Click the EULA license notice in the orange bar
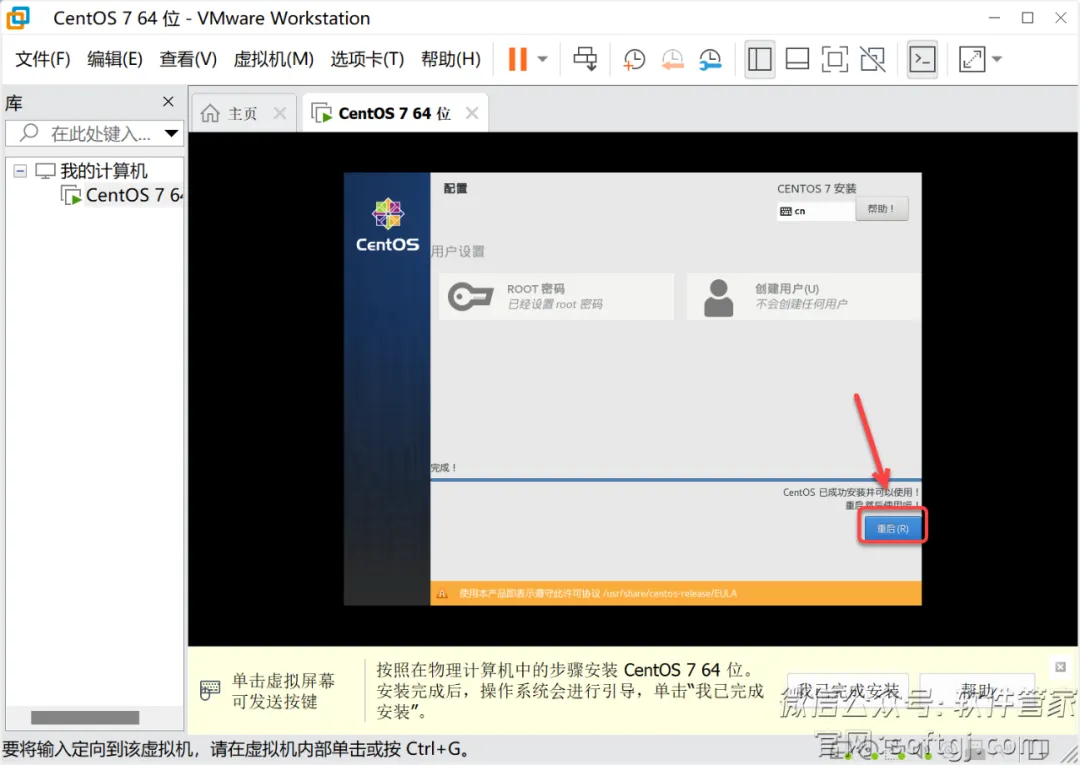The height and width of the screenshot is (765, 1080). [x=598, y=594]
